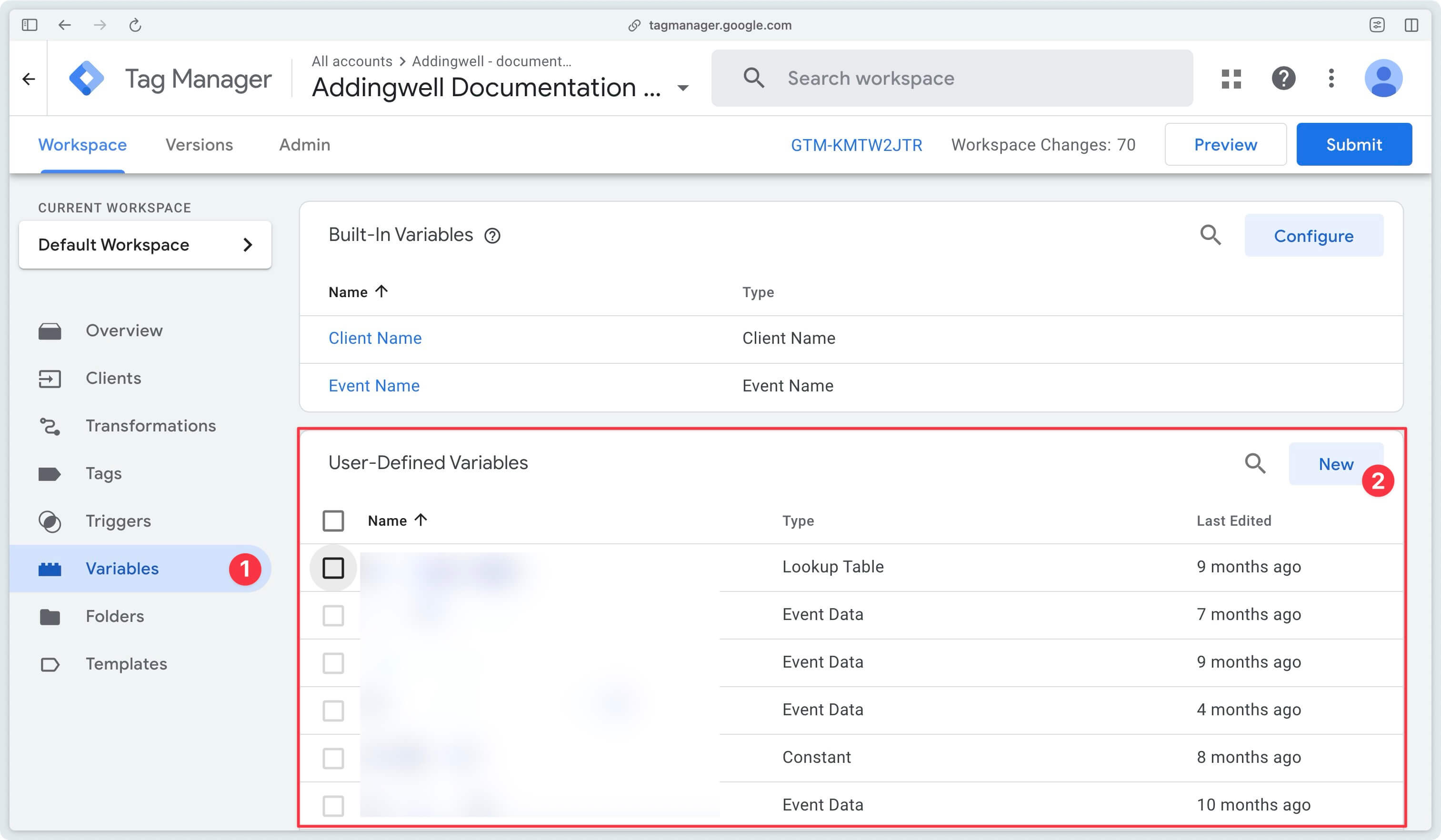Click the Addingwell - document… breadcrumb

(492, 61)
